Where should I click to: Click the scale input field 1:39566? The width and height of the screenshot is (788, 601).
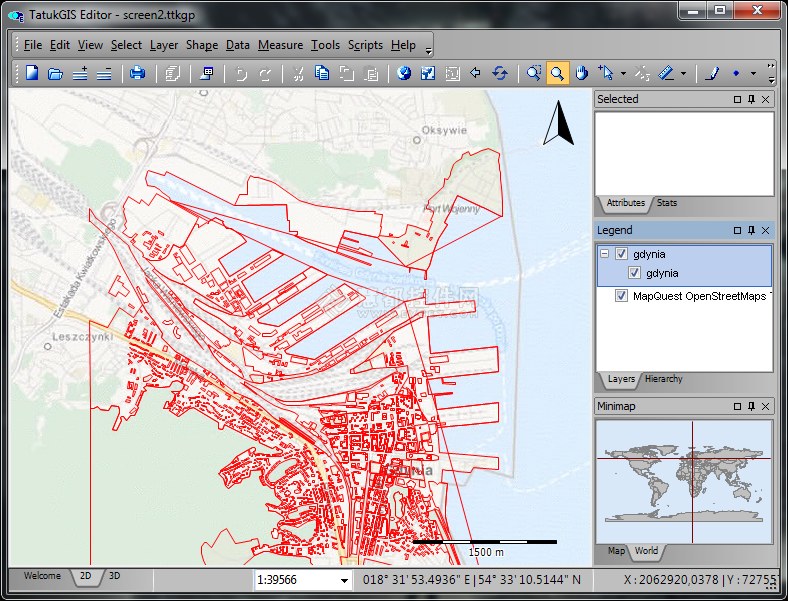click(297, 580)
